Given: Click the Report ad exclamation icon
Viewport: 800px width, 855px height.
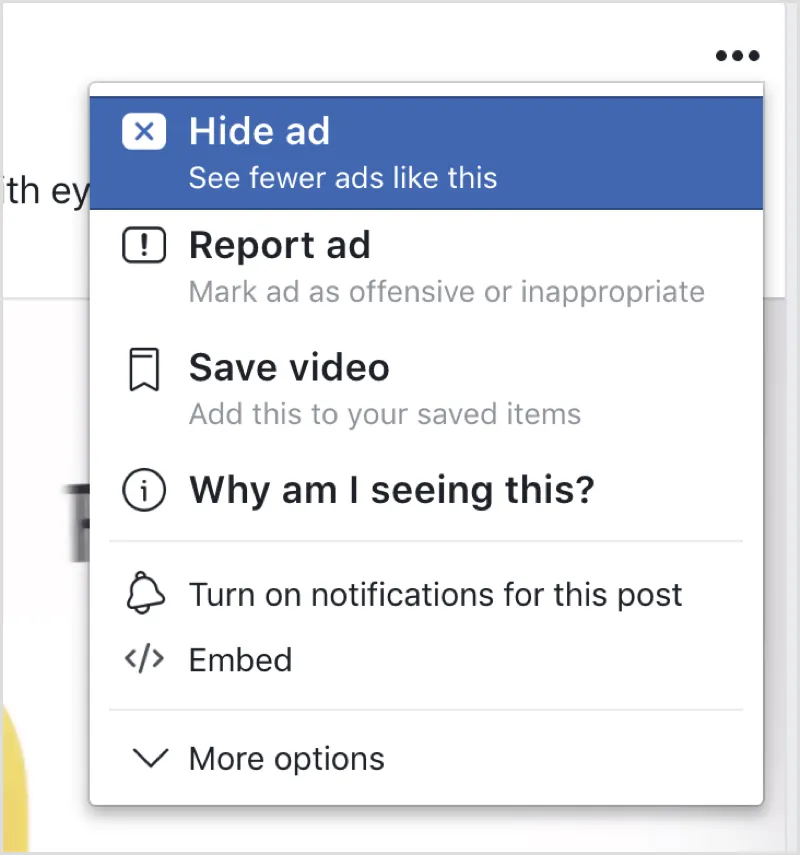Looking at the screenshot, I should click(x=144, y=245).
